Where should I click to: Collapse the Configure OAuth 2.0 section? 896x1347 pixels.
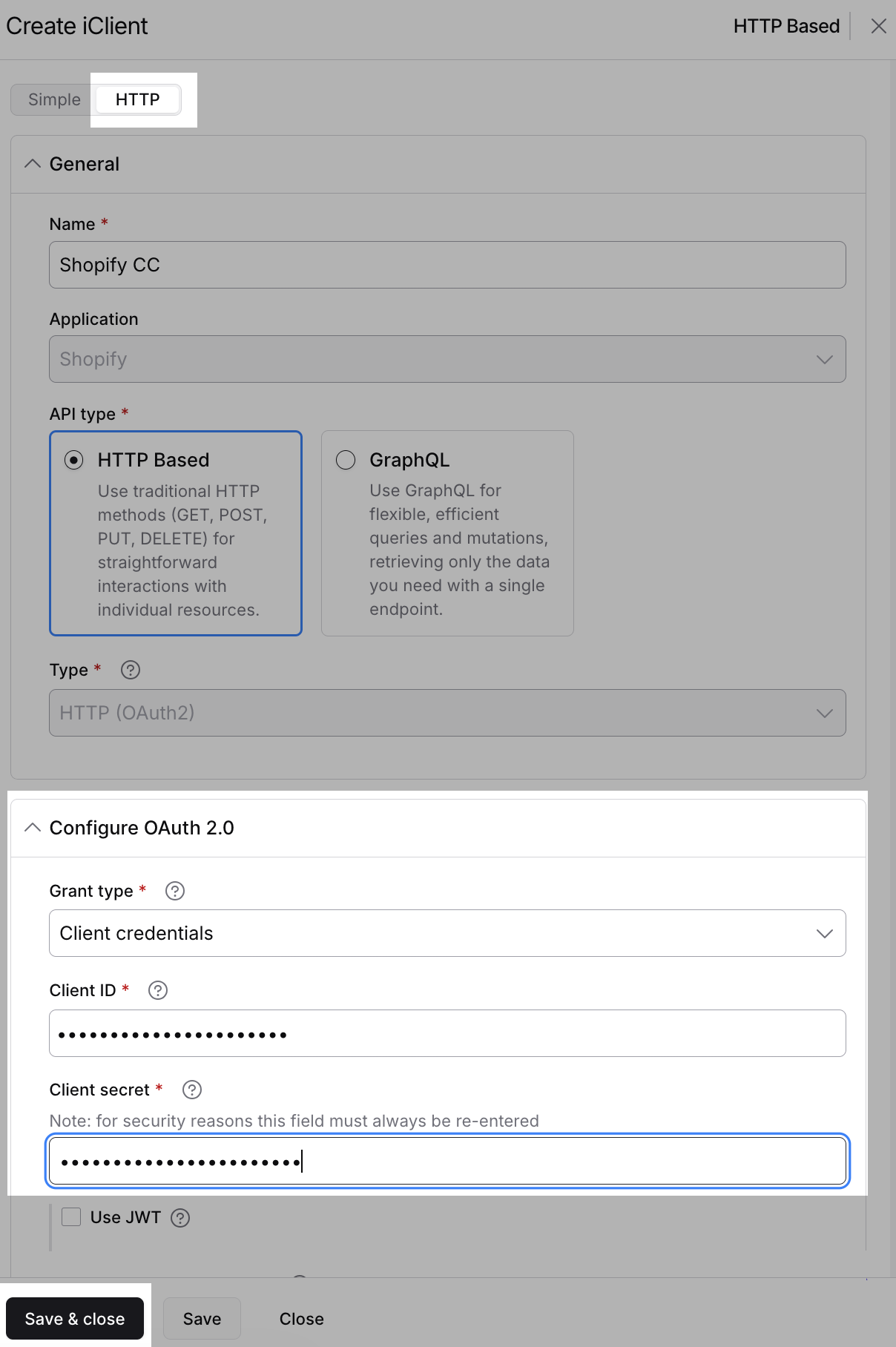coord(32,828)
